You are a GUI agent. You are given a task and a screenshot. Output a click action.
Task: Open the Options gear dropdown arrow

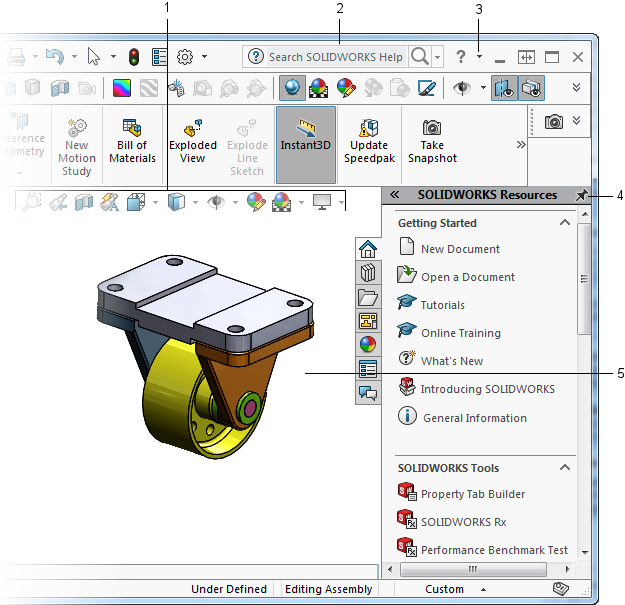coord(205,57)
